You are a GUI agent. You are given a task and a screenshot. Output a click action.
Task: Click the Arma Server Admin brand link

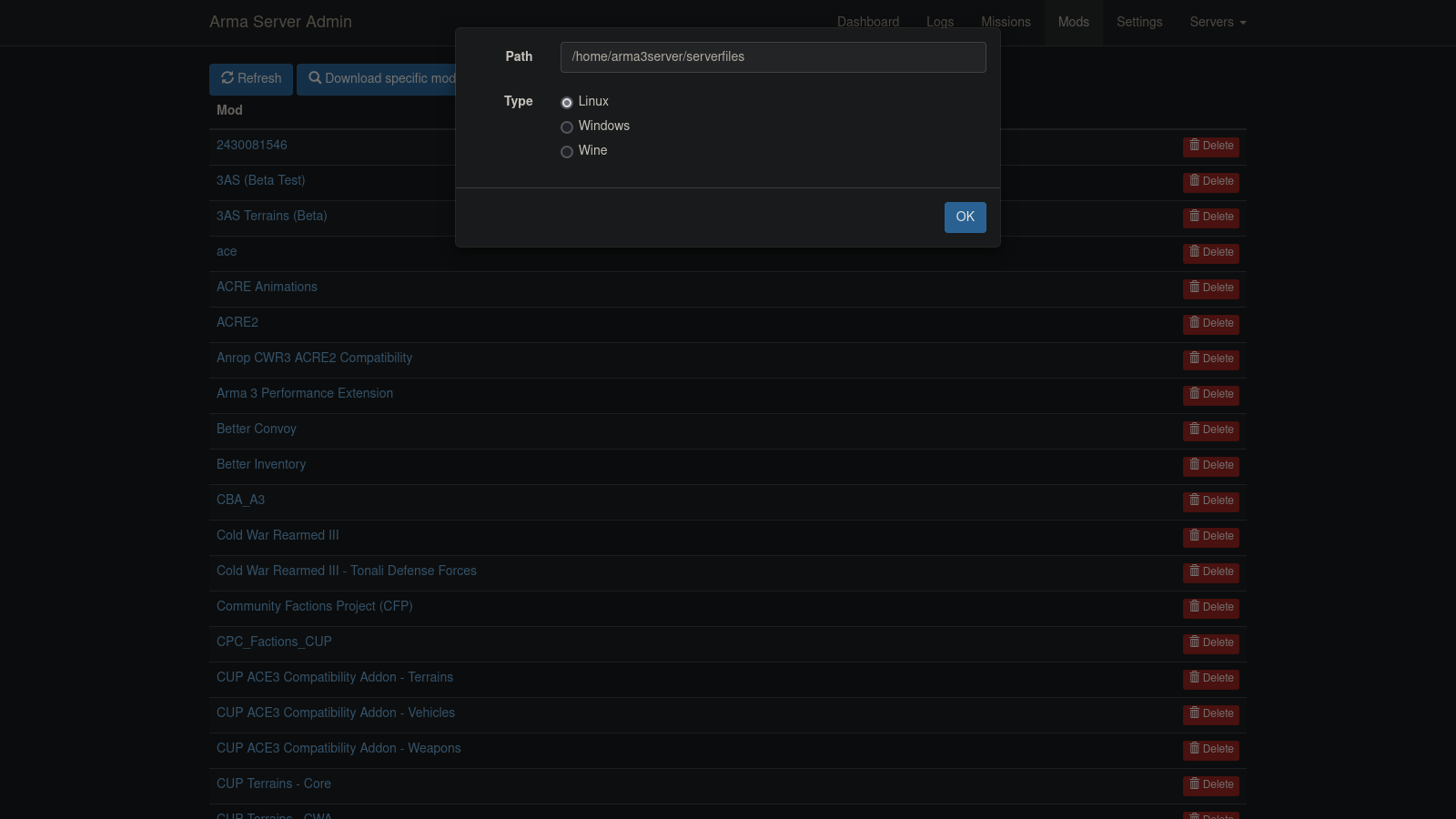(x=280, y=22)
